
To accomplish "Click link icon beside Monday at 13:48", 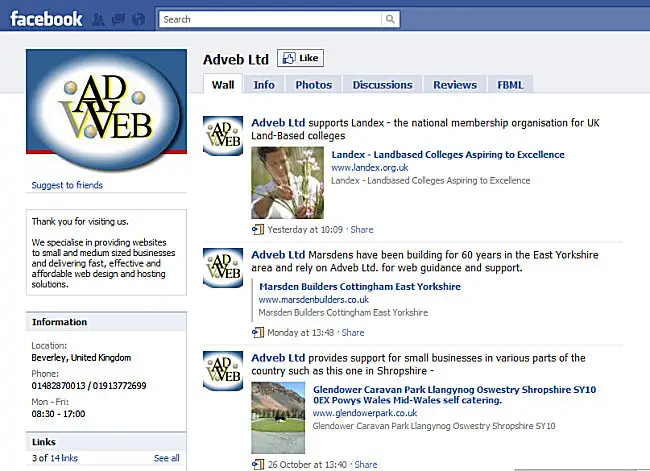I will coord(258,332).
